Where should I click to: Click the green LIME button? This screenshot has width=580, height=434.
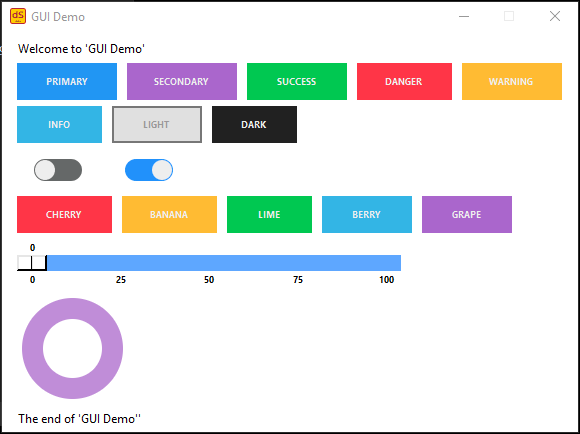(269, 215)
